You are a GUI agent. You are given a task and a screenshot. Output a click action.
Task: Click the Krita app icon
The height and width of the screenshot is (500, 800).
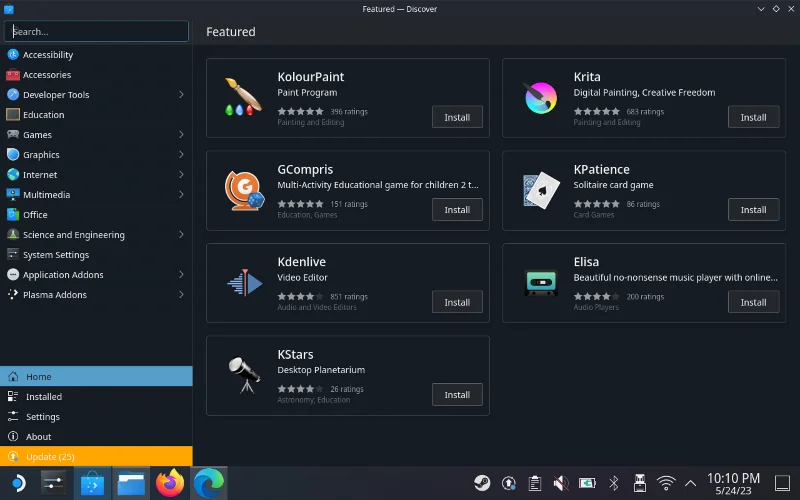pos(541,97)
